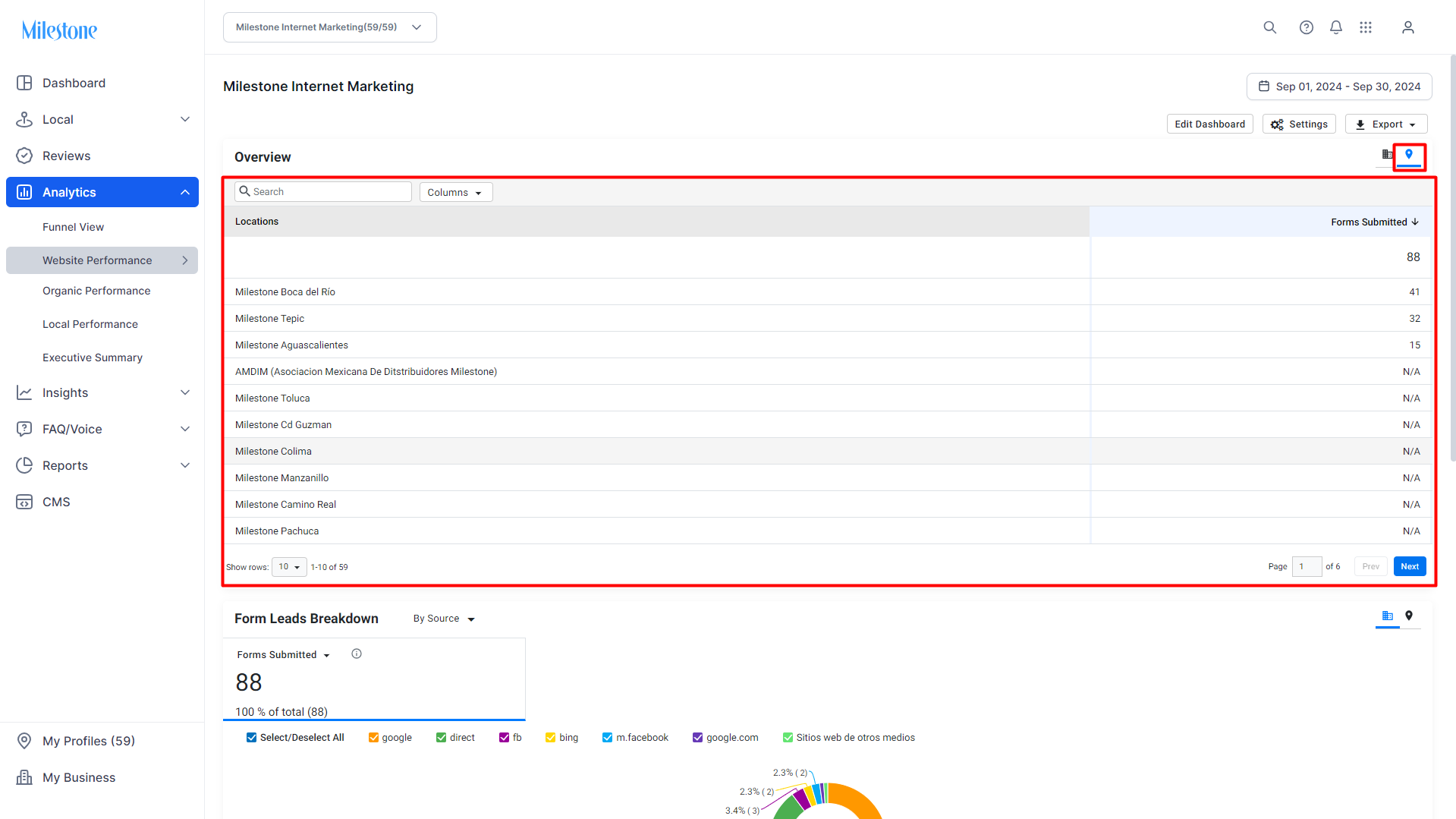Screen dimensions: 1456x819
Task: Click the locations Search field
Action: tap(323, 191)
